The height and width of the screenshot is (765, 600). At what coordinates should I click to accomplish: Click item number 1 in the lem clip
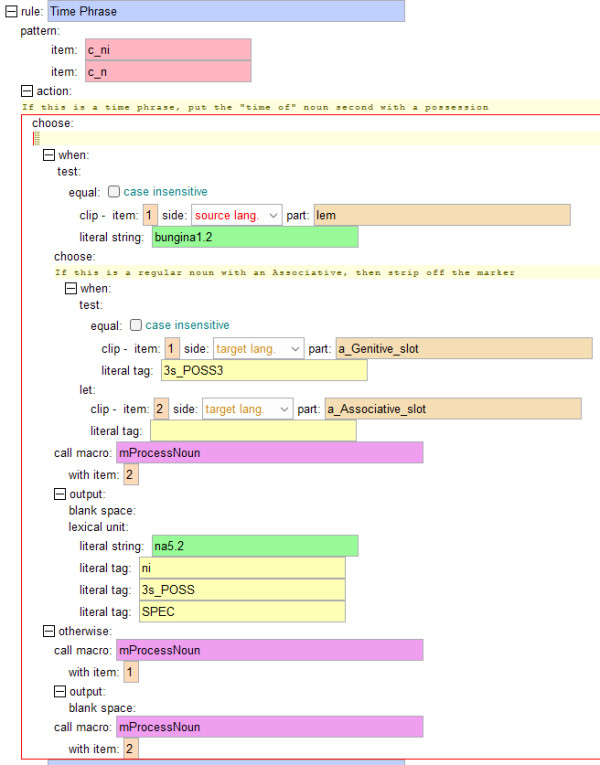150,215
